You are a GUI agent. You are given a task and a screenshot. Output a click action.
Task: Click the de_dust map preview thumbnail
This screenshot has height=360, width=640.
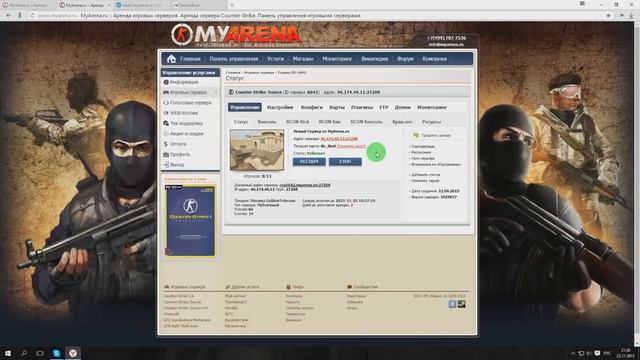[257, 150]
